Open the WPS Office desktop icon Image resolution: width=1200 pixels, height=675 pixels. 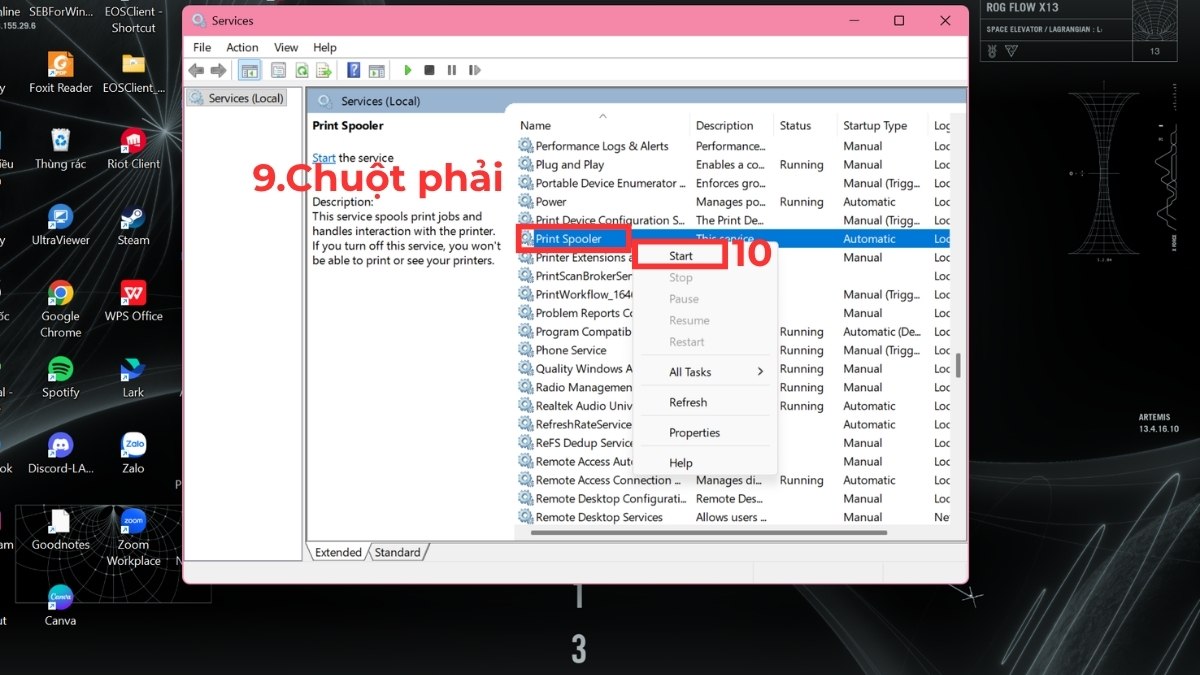coord(133,300)
